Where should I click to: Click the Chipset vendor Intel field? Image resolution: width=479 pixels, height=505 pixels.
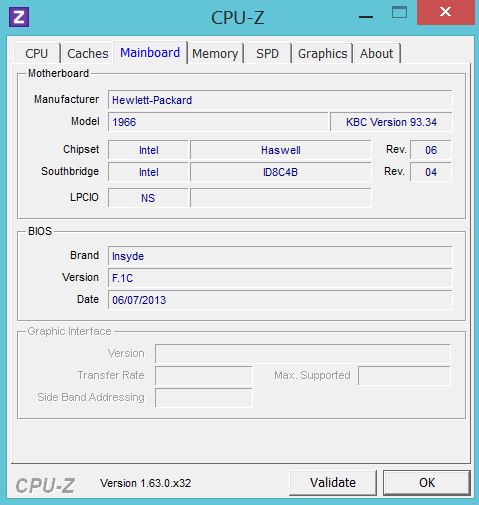point(148,150)
